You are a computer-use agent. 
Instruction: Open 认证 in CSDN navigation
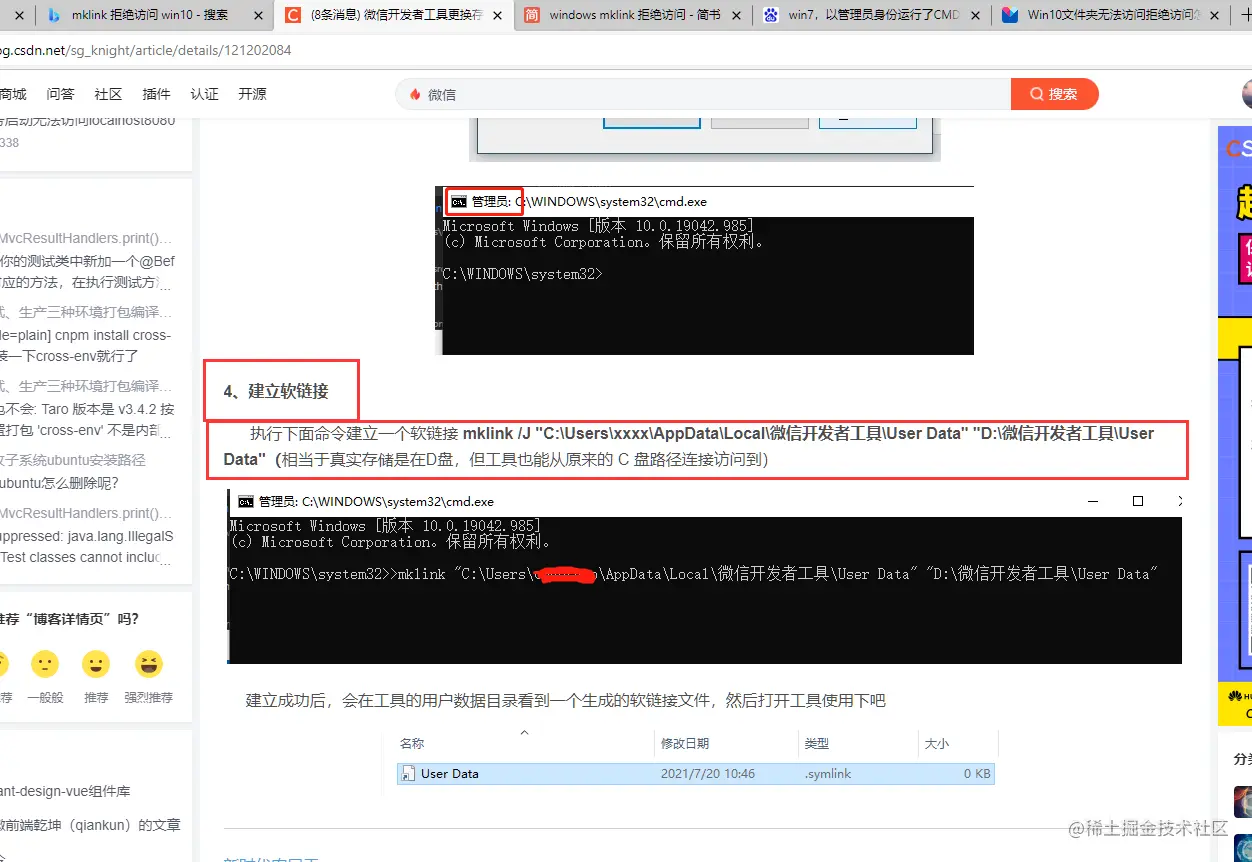[x=205, y=94]
